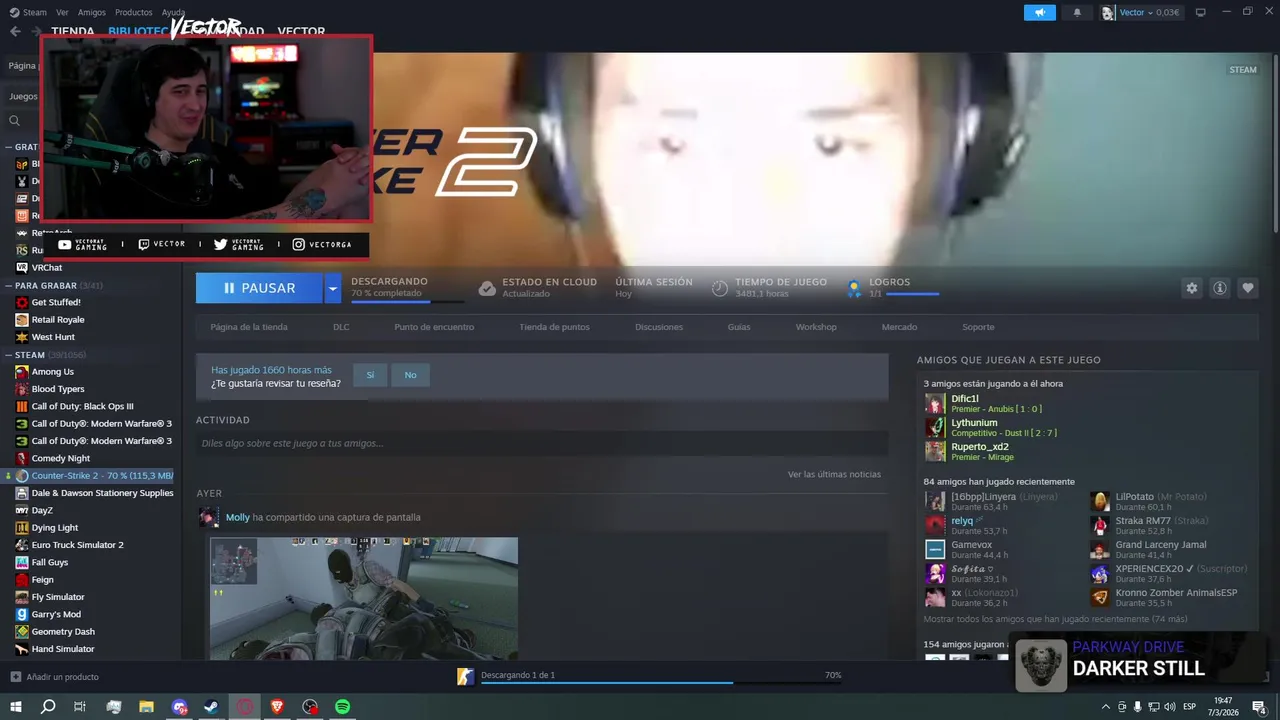Click Ver las últimas noticias link

834,474
